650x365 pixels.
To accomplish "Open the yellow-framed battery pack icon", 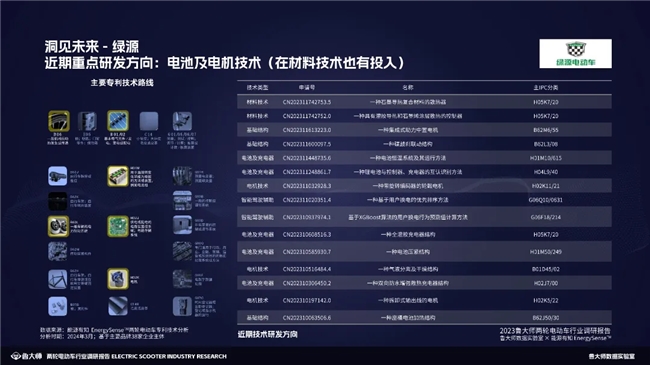I will pos(118,176).
